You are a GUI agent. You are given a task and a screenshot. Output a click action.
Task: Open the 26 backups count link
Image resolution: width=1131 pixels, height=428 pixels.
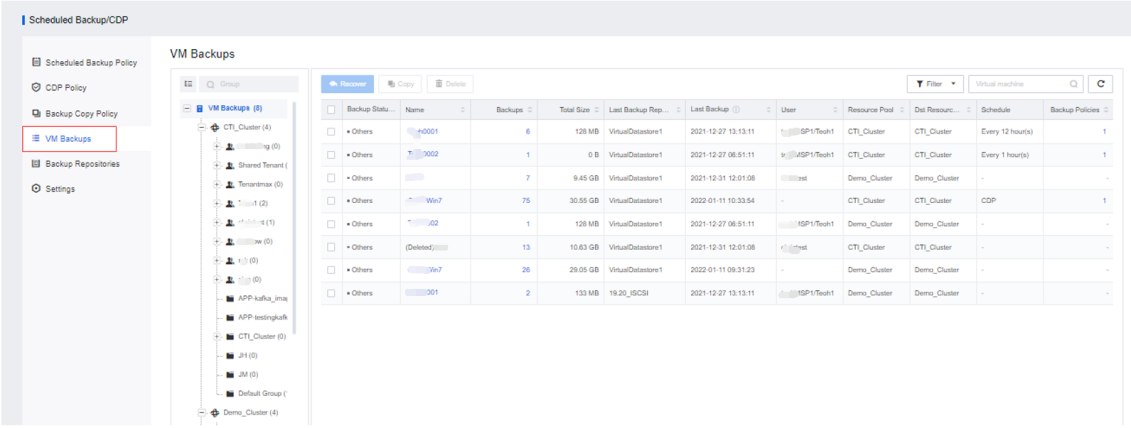point(526,270)
